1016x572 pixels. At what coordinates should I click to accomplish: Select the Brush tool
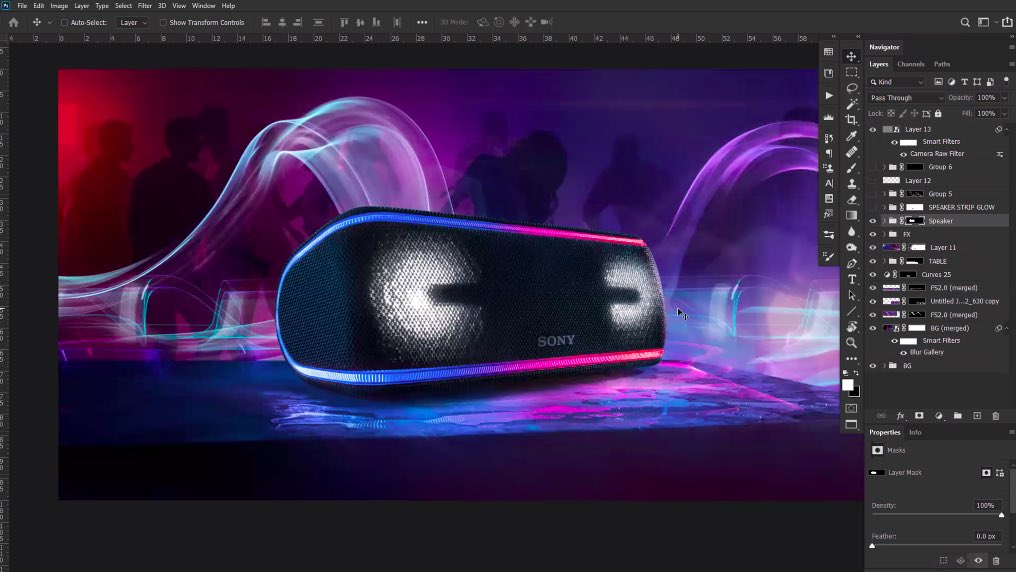(x=851, y=168)
